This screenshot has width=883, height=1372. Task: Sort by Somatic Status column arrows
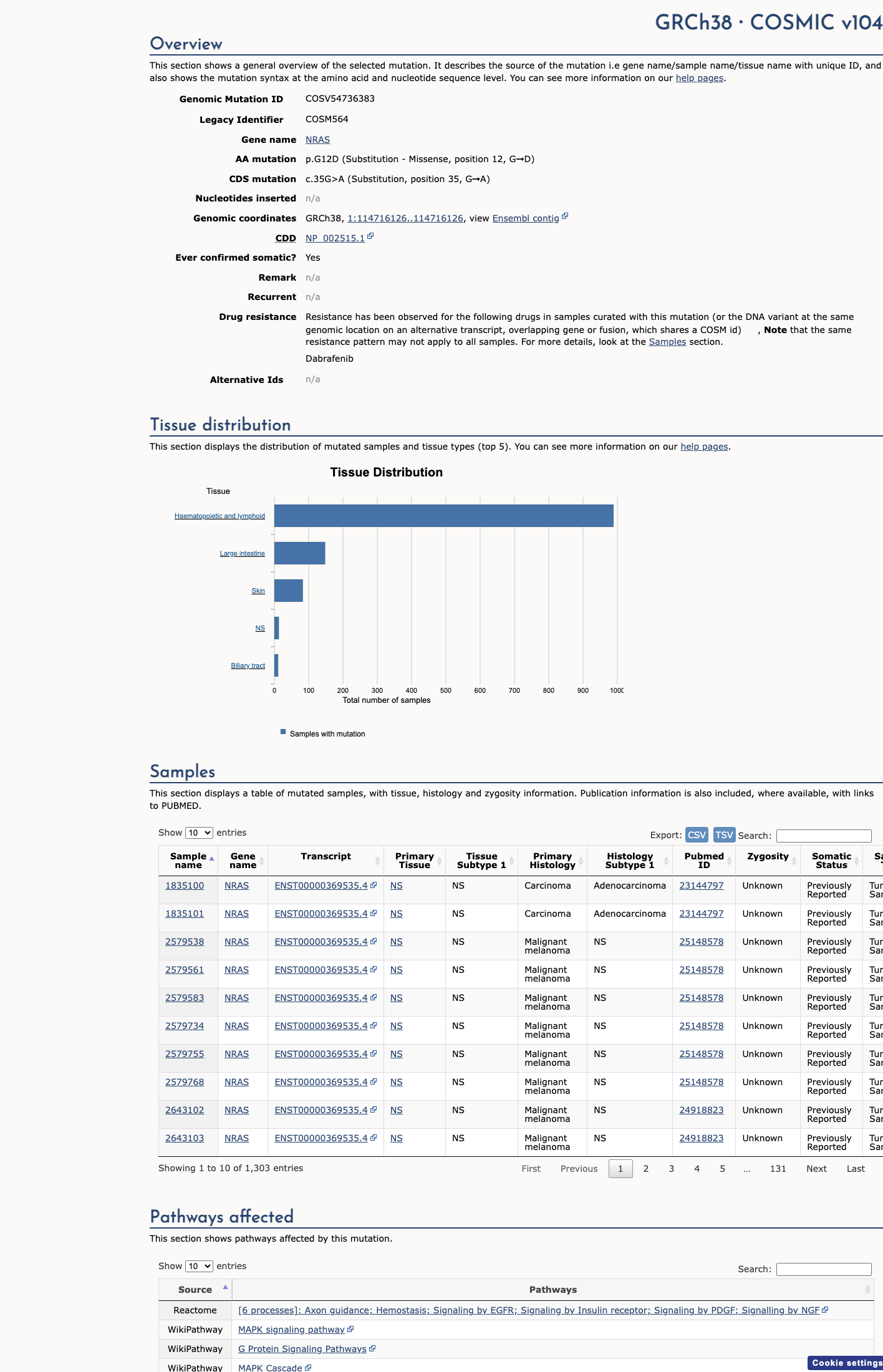pos(856,861)
